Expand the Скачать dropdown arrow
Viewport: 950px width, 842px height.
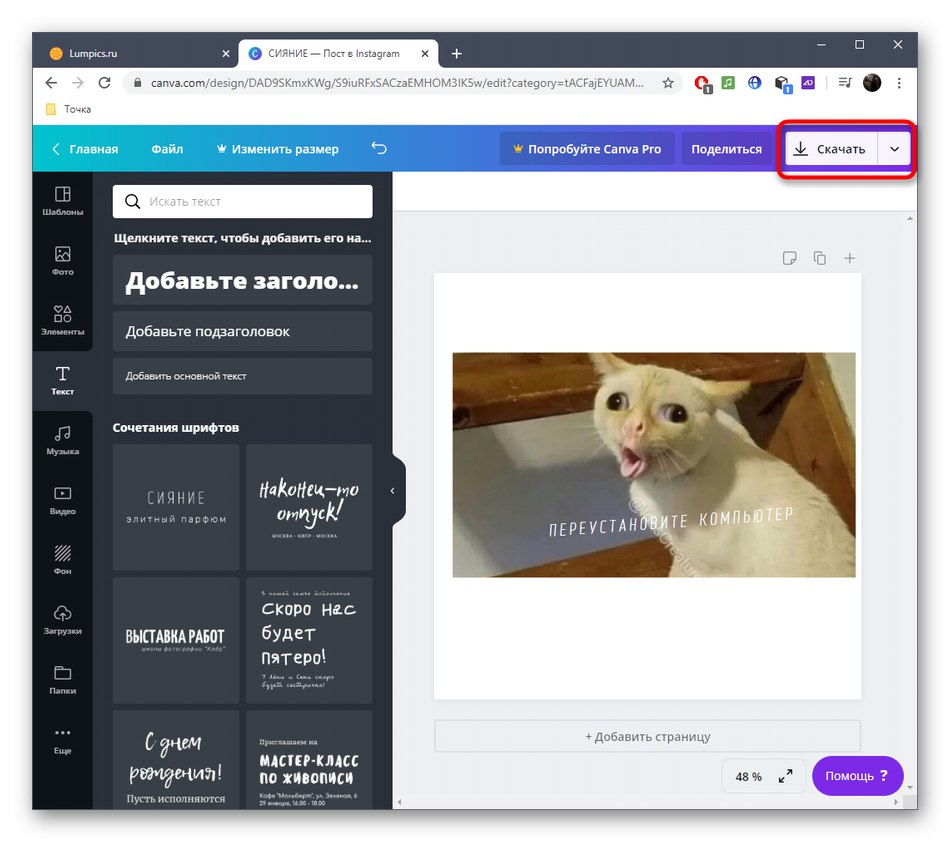click(x=894, y=149)
